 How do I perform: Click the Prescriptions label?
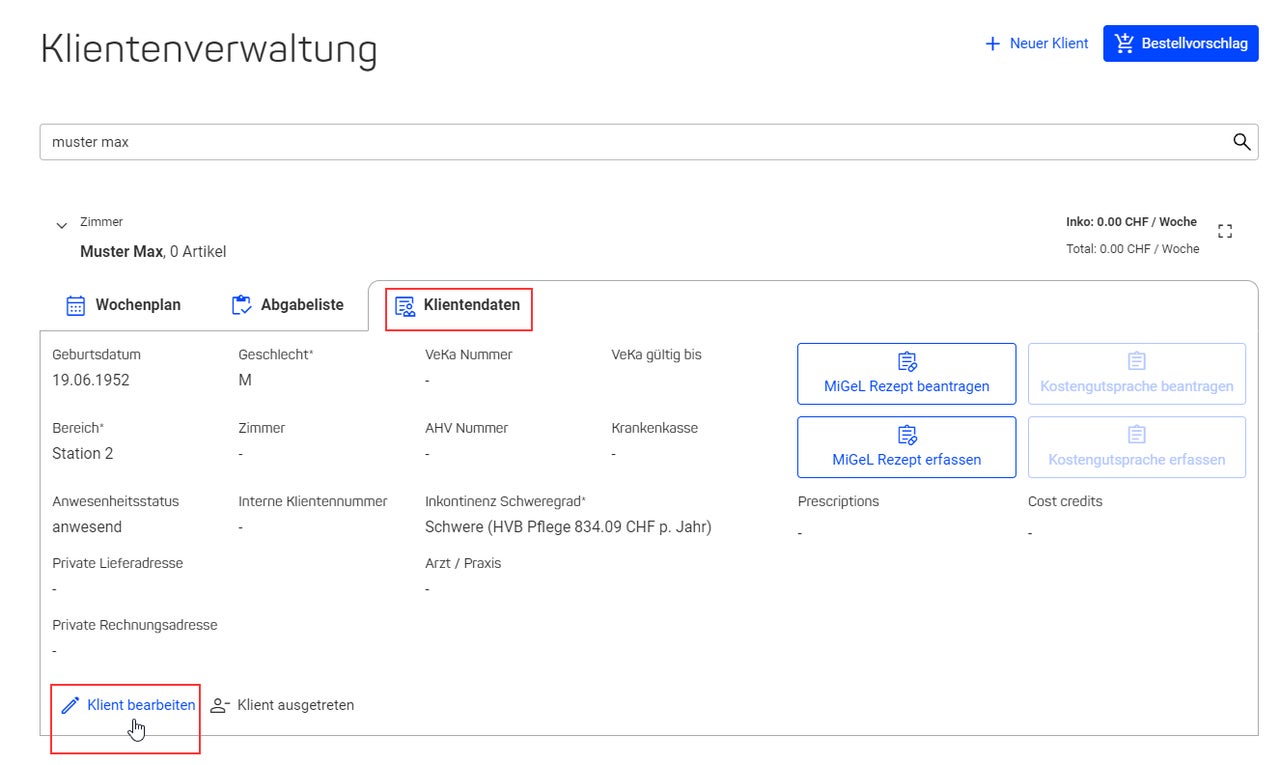tap(838, 501)
